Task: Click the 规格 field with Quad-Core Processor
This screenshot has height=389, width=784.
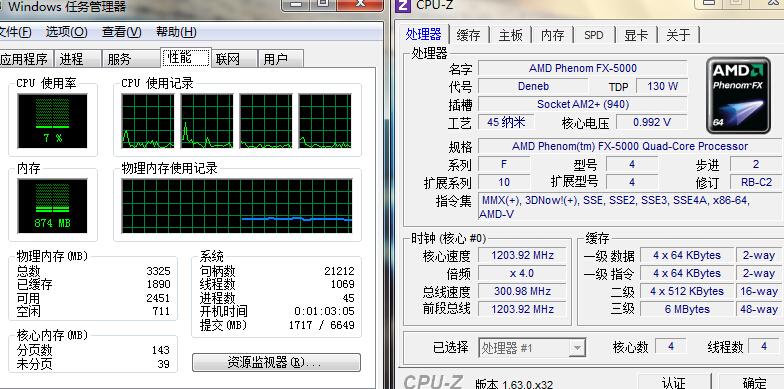Action: (x=630, y=146)
